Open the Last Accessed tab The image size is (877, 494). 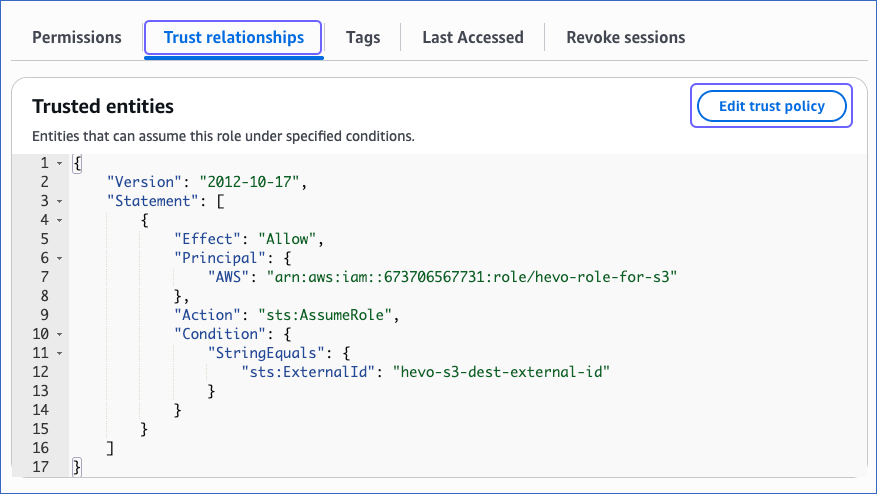(472, 38)
